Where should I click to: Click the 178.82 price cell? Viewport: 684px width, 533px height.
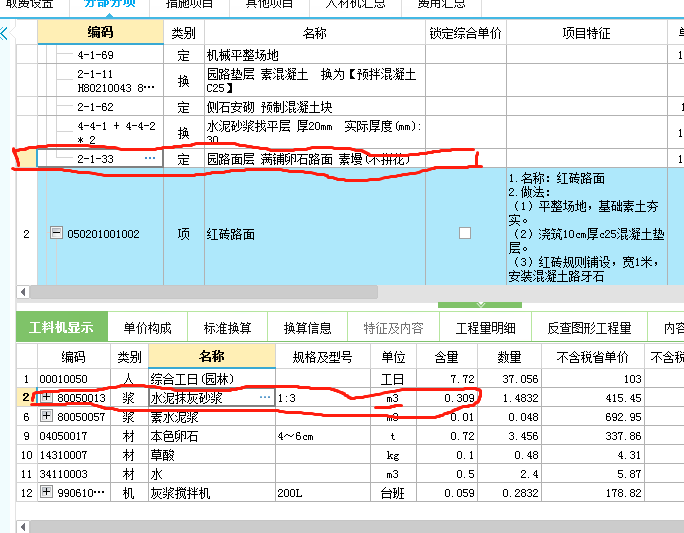592,492
